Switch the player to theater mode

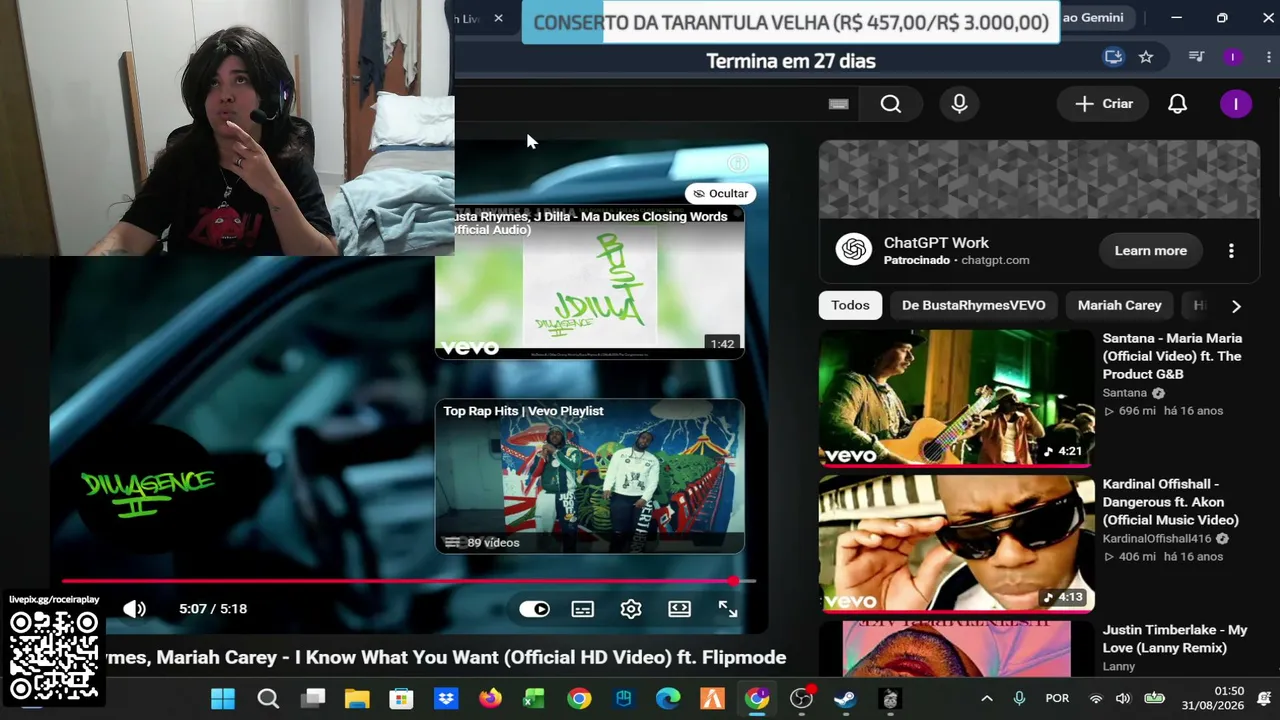[679, 609]
